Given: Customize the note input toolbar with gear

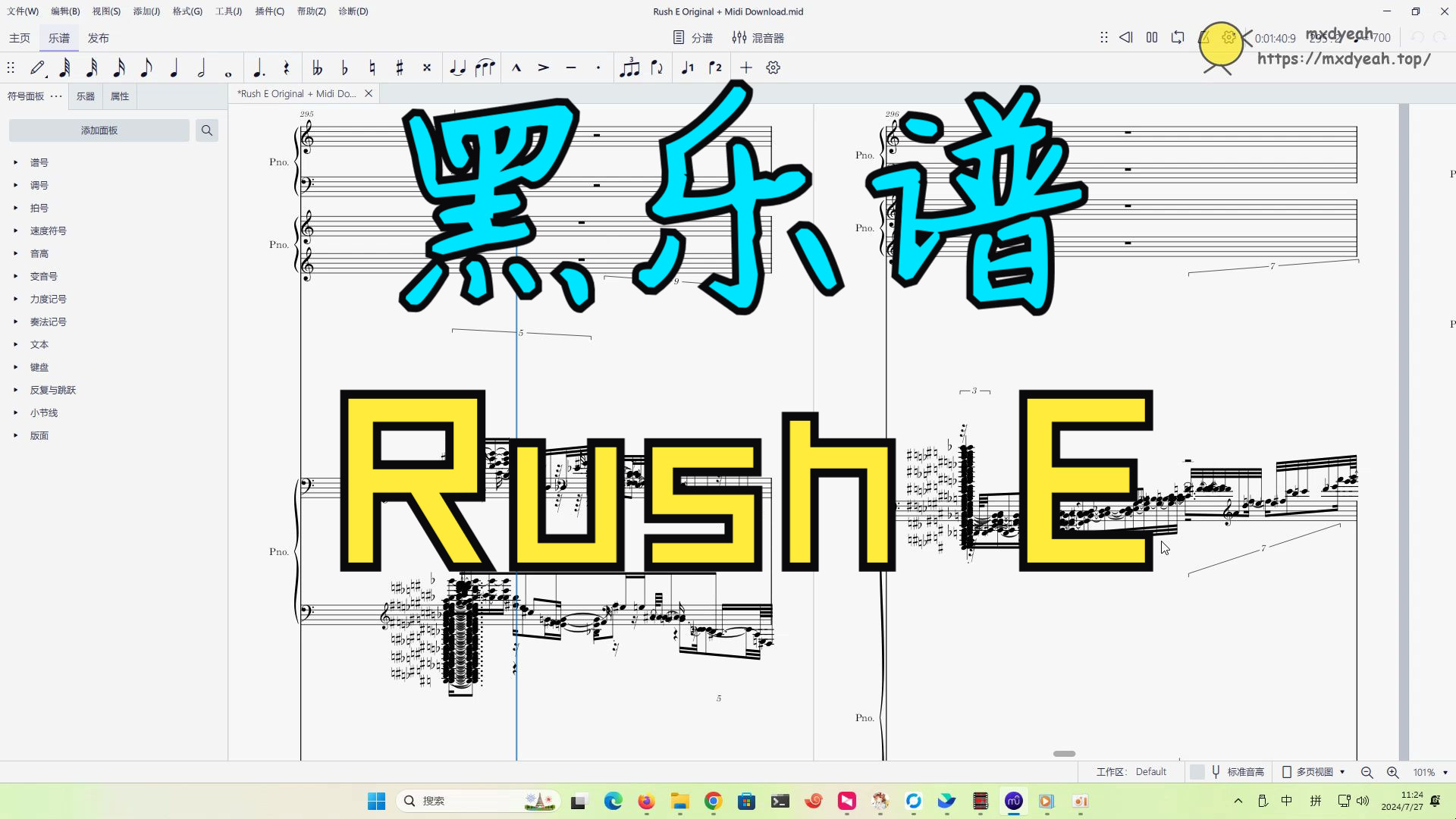Looking at the screenshot, I should [x=773, y=68].
